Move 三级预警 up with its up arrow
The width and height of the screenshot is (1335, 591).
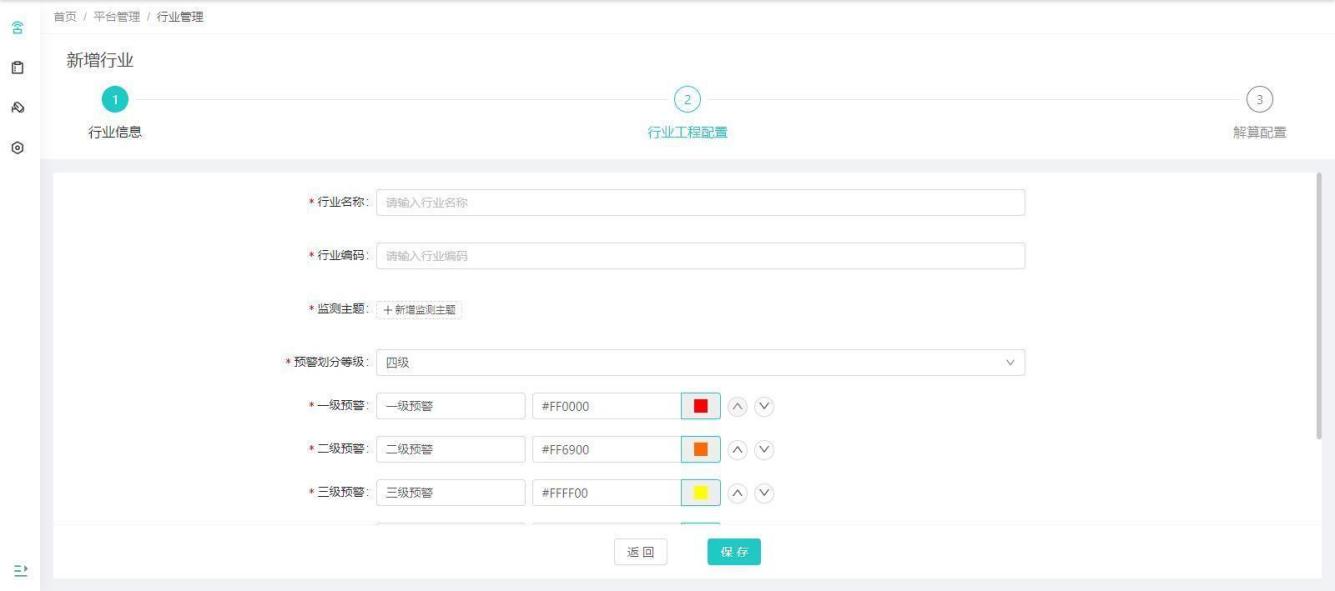tap(737, 493)
